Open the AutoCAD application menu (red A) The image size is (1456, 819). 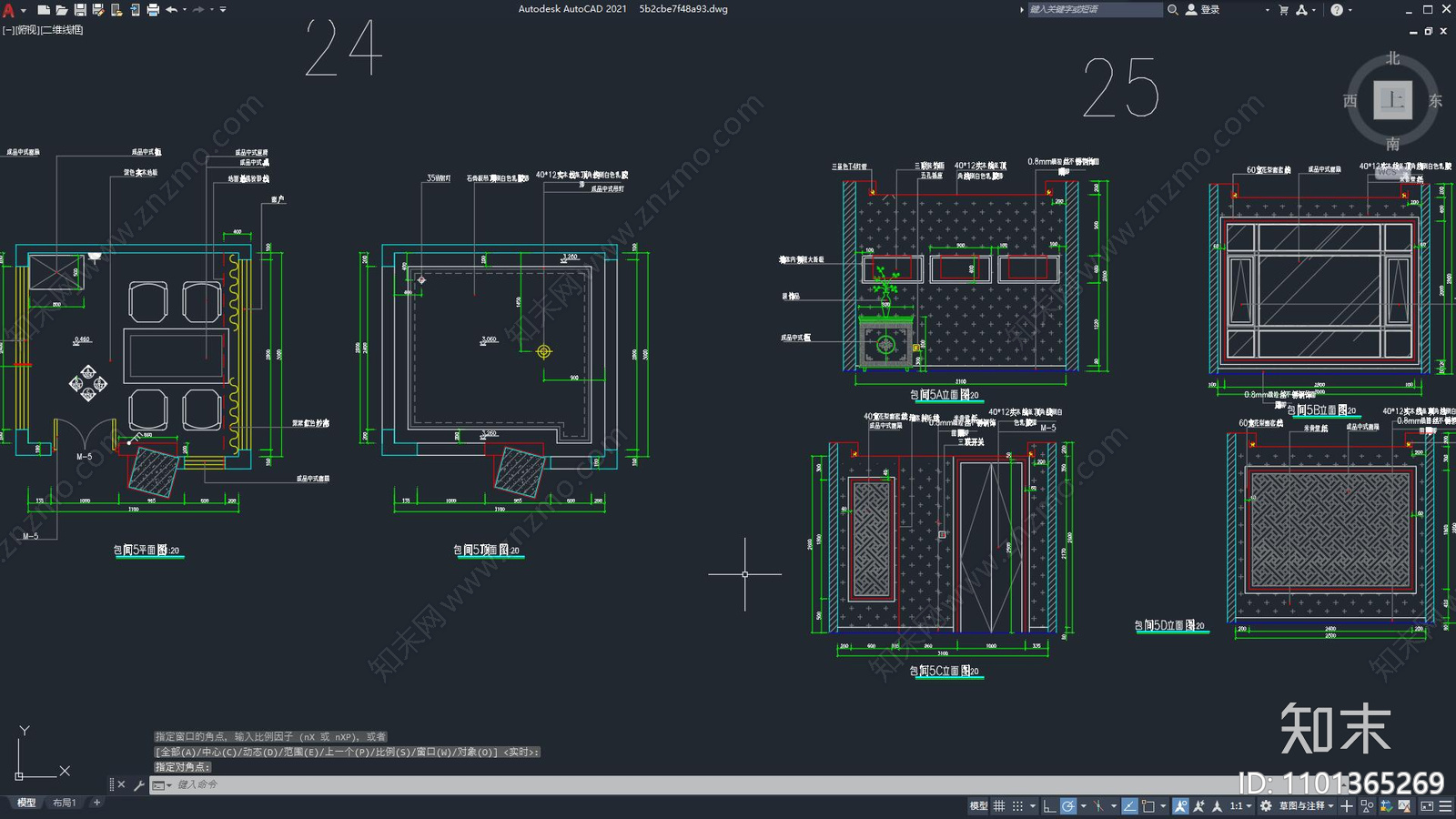(8, 10)
